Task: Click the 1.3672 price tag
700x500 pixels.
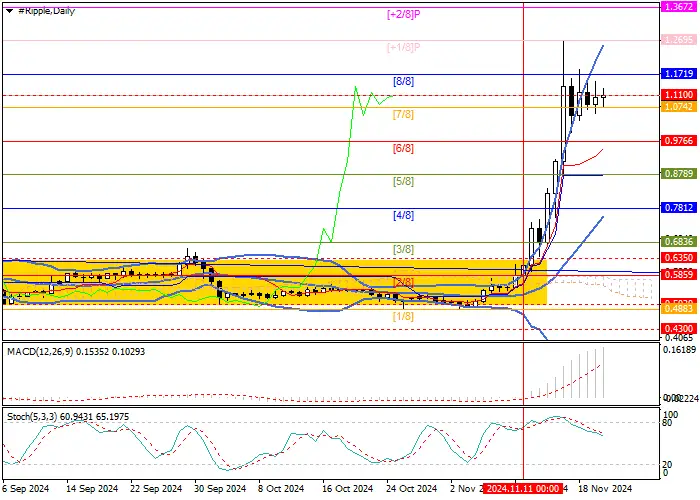Action: click(679, 7)
